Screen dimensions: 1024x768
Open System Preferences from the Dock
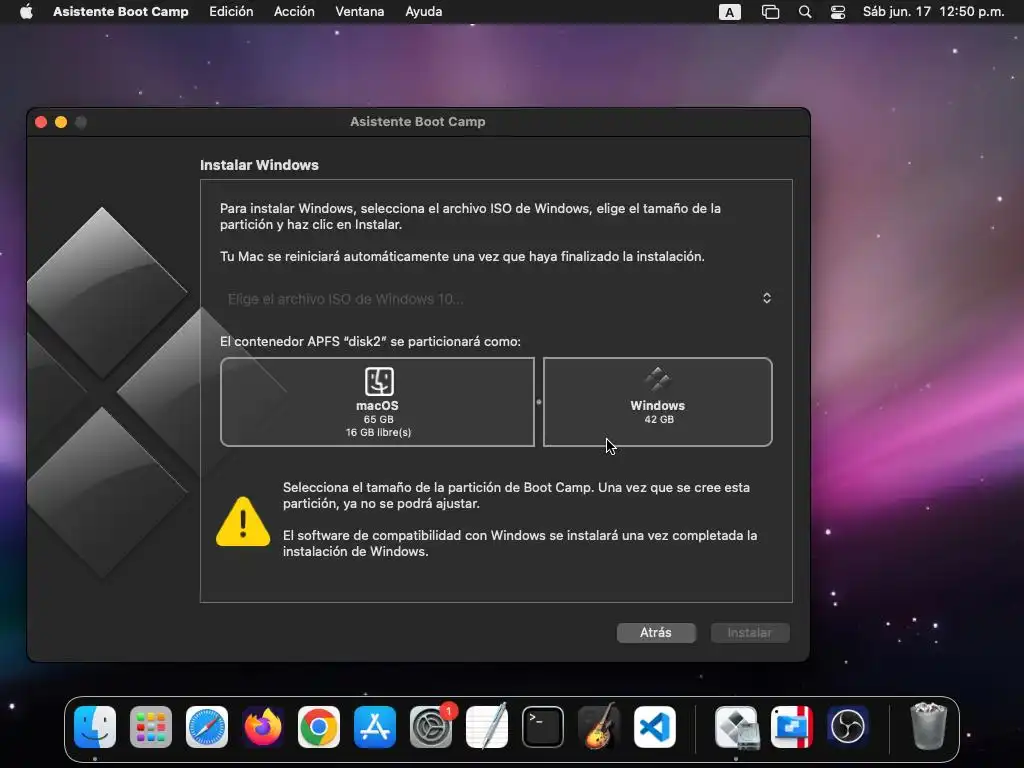431,727
